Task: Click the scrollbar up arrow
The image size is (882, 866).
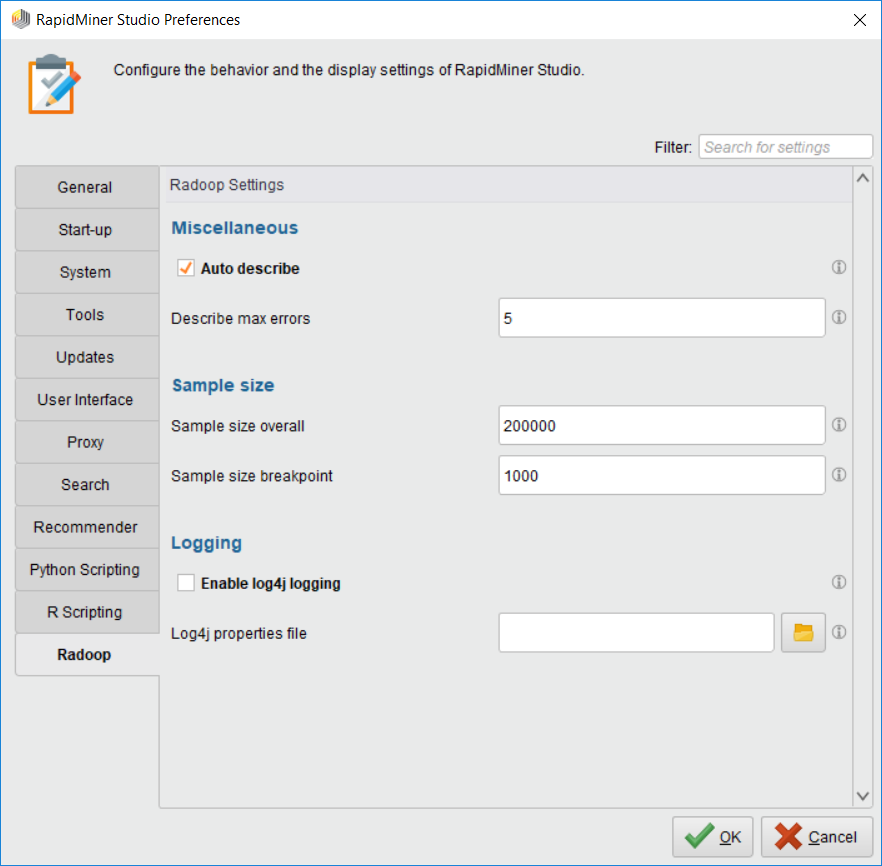Action: (x=862, y=178)
